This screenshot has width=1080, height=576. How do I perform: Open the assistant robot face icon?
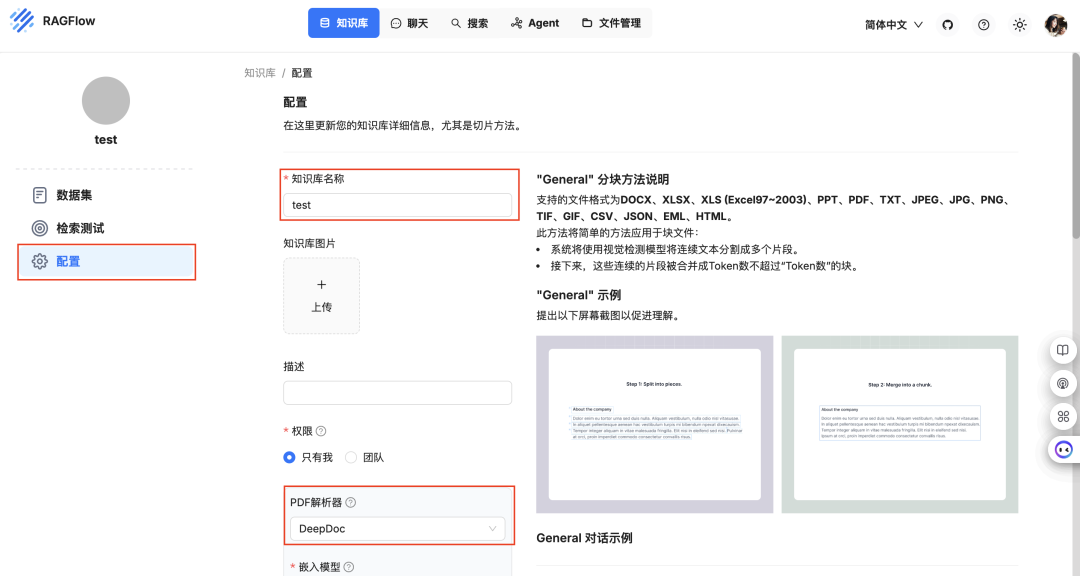(1063, 450)
